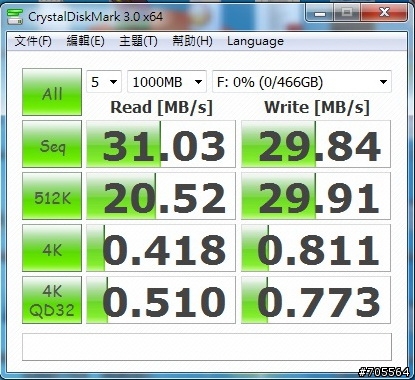415x380 pixels.
Task: Click the CrystalDiskMark app icon in title bar
Action: (x=15, y=16)
